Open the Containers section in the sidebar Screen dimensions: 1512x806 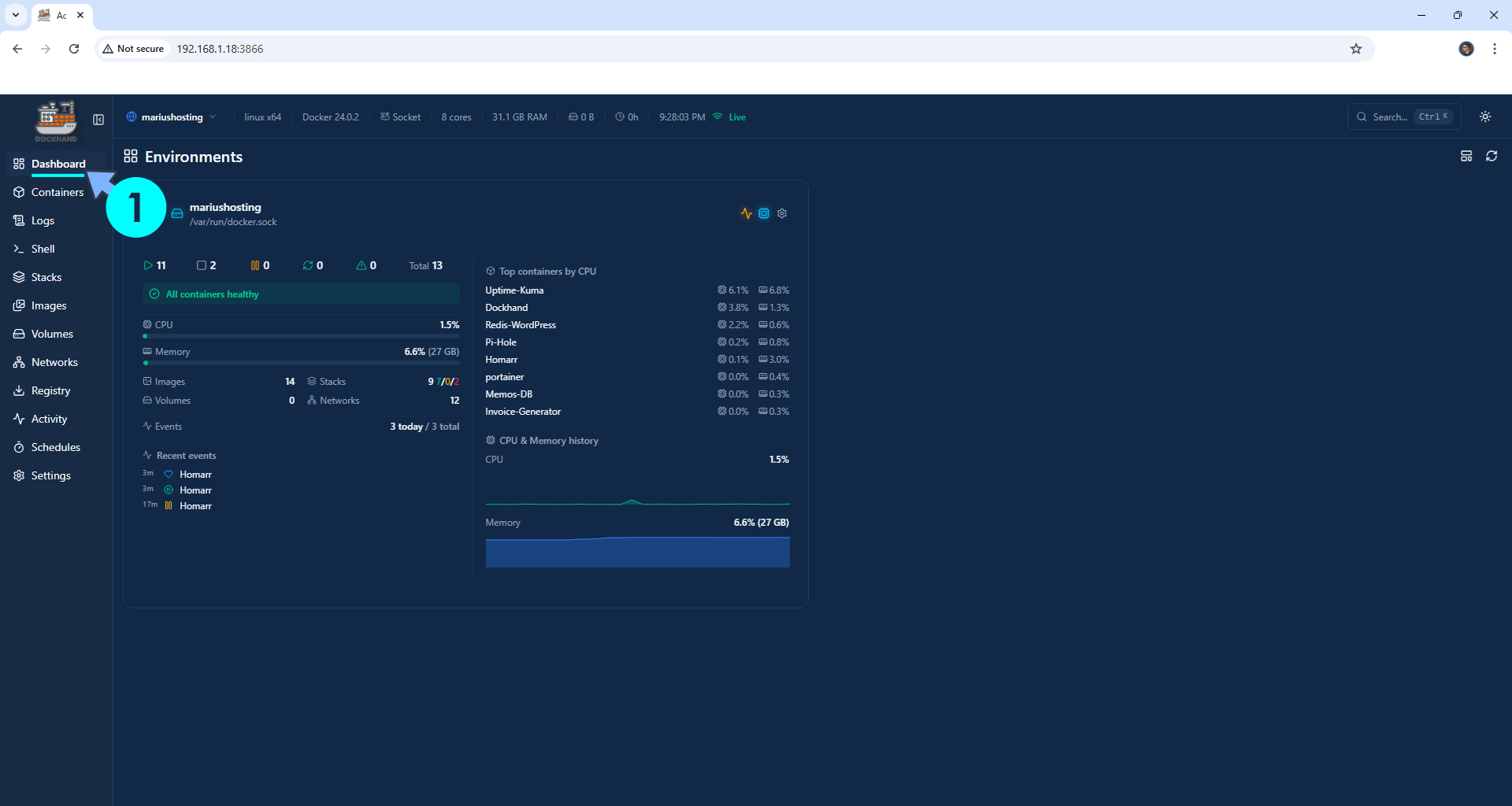coord(56,191)
